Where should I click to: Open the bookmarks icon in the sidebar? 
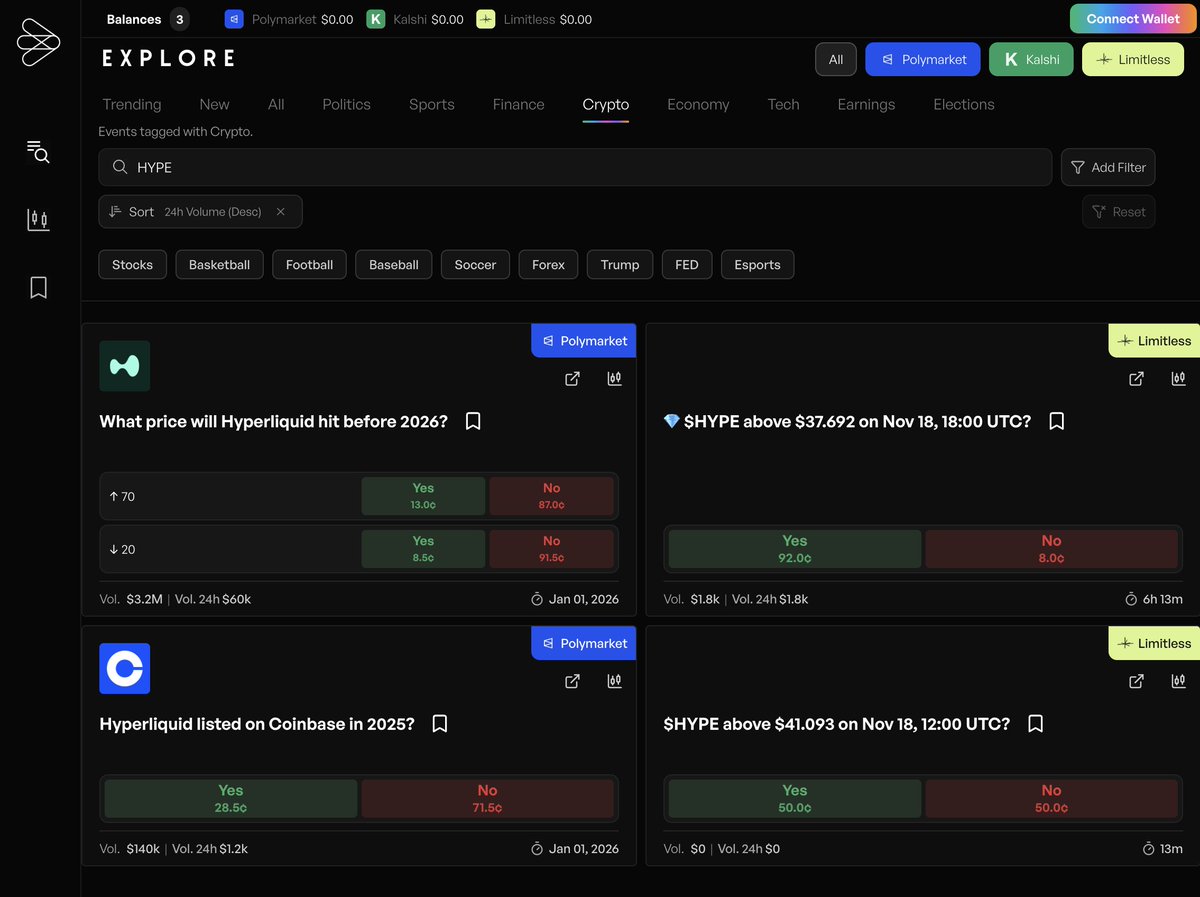pyautogui.click(x=38, y=288)
